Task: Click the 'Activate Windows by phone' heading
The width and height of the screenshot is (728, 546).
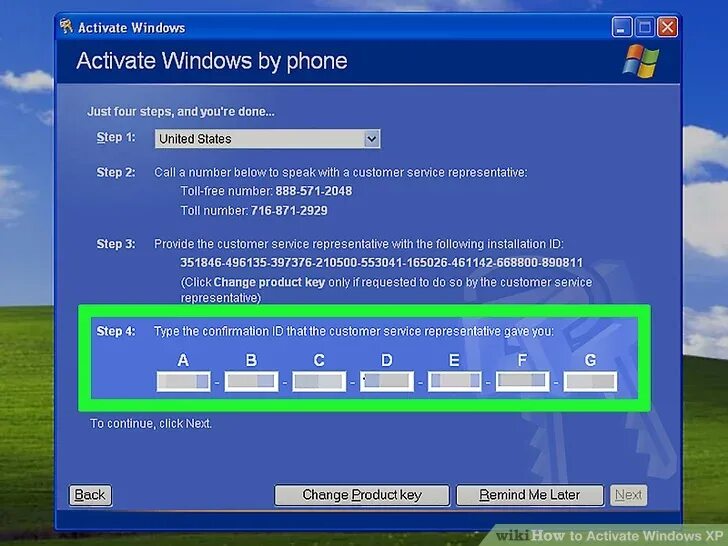Action: pyautogui.click(x=212, y=61)
